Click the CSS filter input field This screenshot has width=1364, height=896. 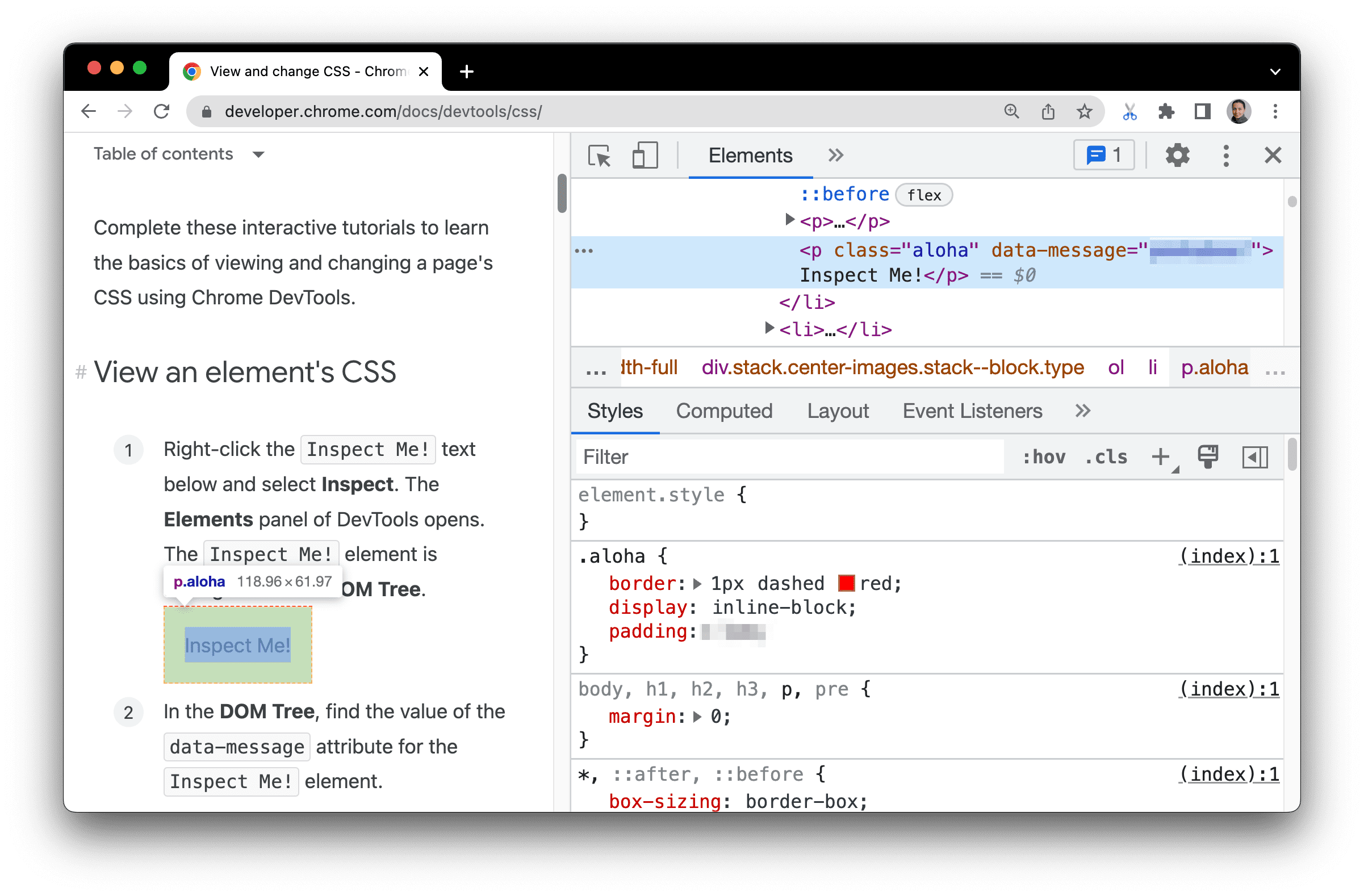pos(790,457)
